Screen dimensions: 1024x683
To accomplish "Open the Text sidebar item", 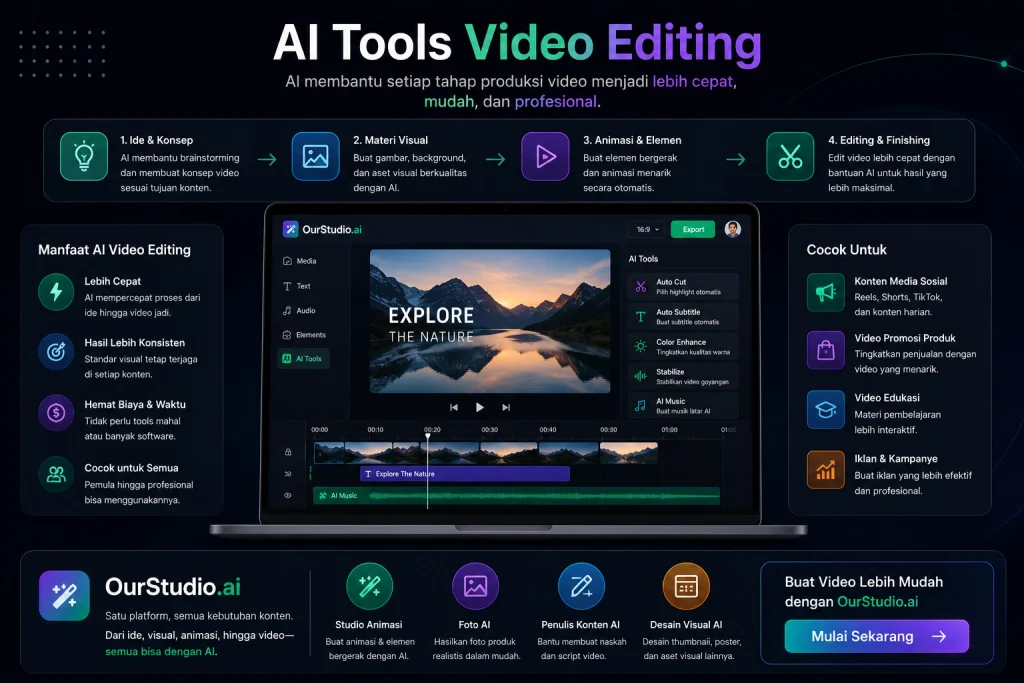I will point(297,286).
